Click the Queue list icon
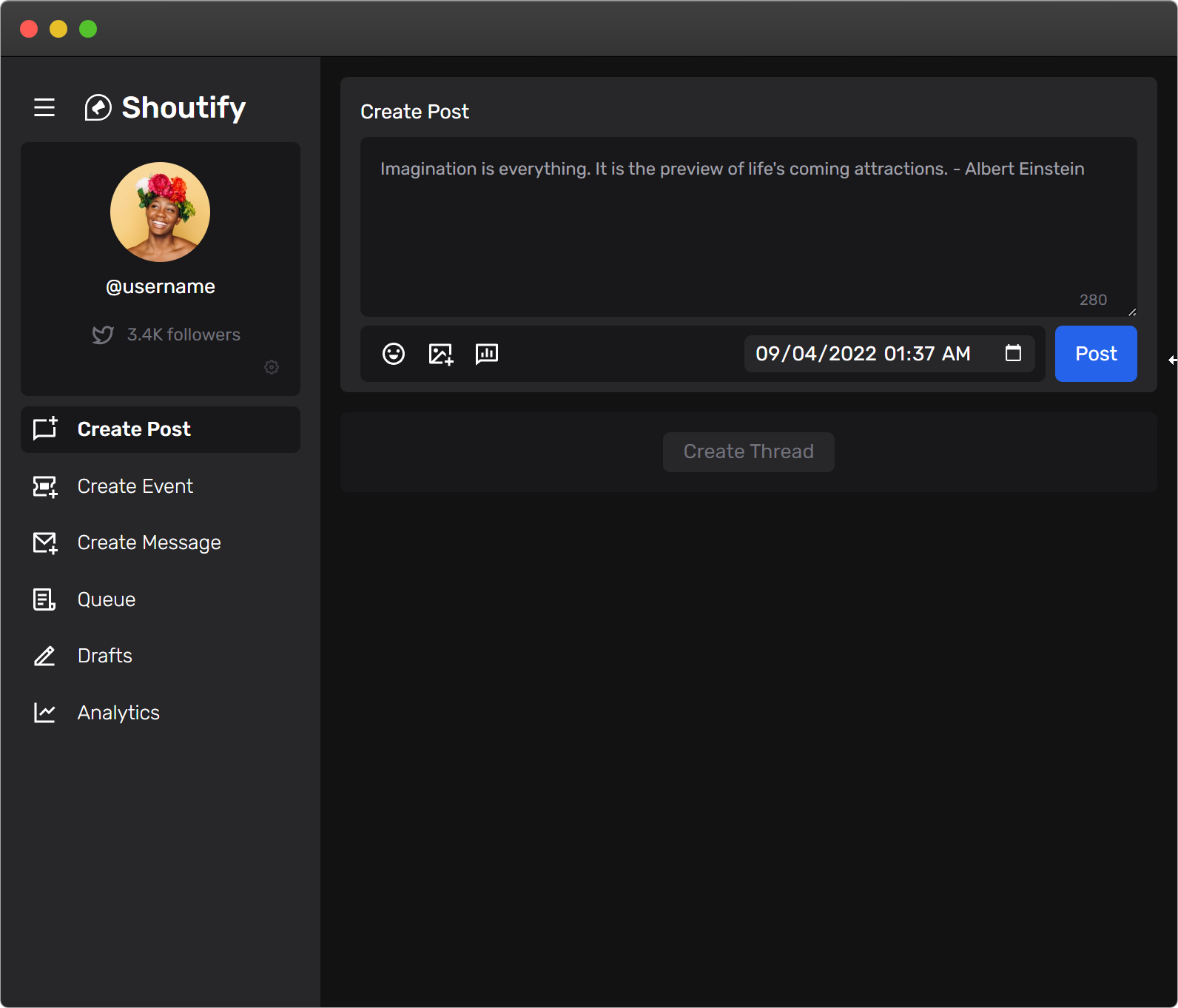 click(44, 599)
